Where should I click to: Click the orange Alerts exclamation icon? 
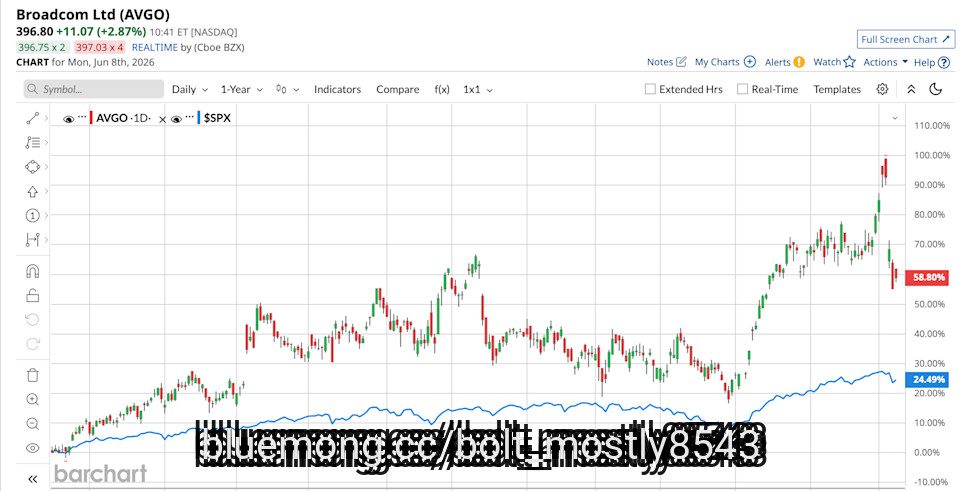(799, 62)
